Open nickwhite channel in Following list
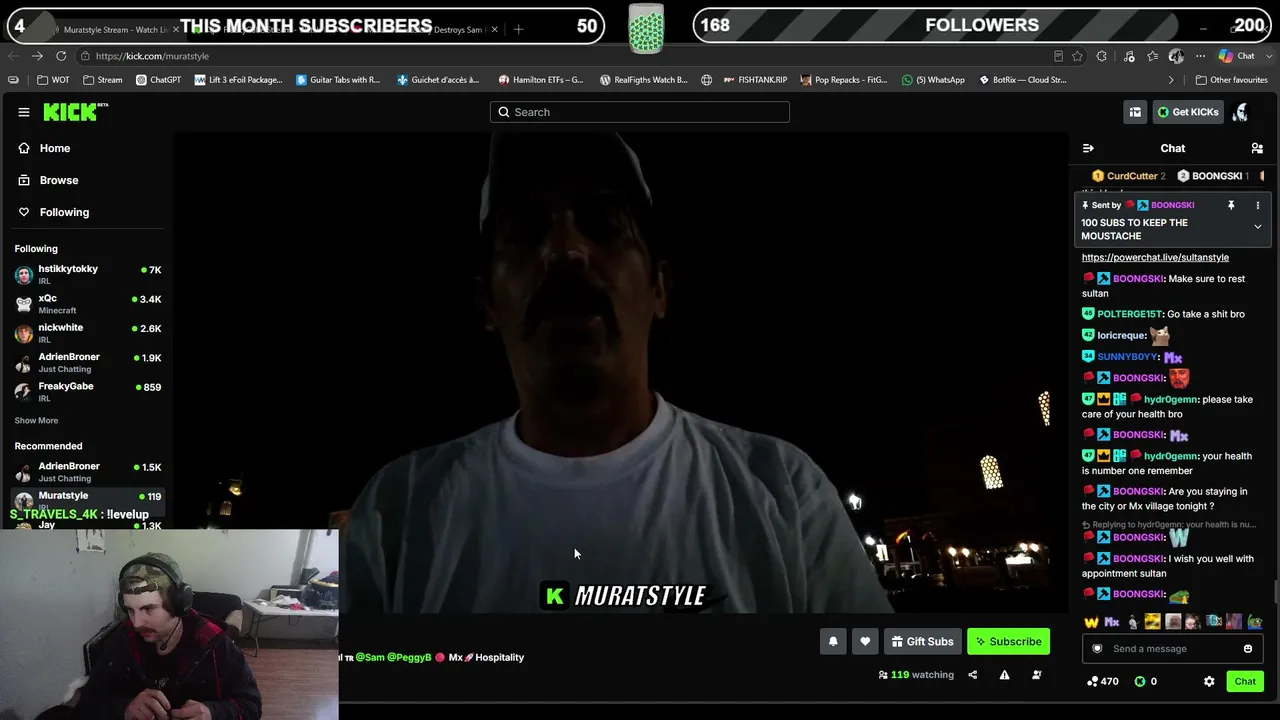This screenshot has width=1280, height=720. (87, 333)
